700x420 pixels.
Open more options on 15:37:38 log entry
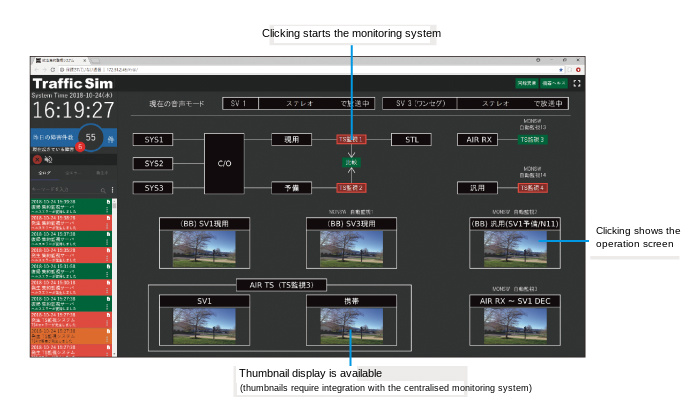click(108, 242)
